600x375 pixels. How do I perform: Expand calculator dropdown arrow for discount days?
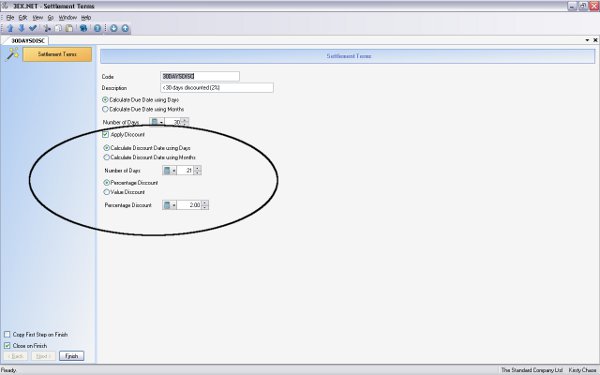point(173,171)
